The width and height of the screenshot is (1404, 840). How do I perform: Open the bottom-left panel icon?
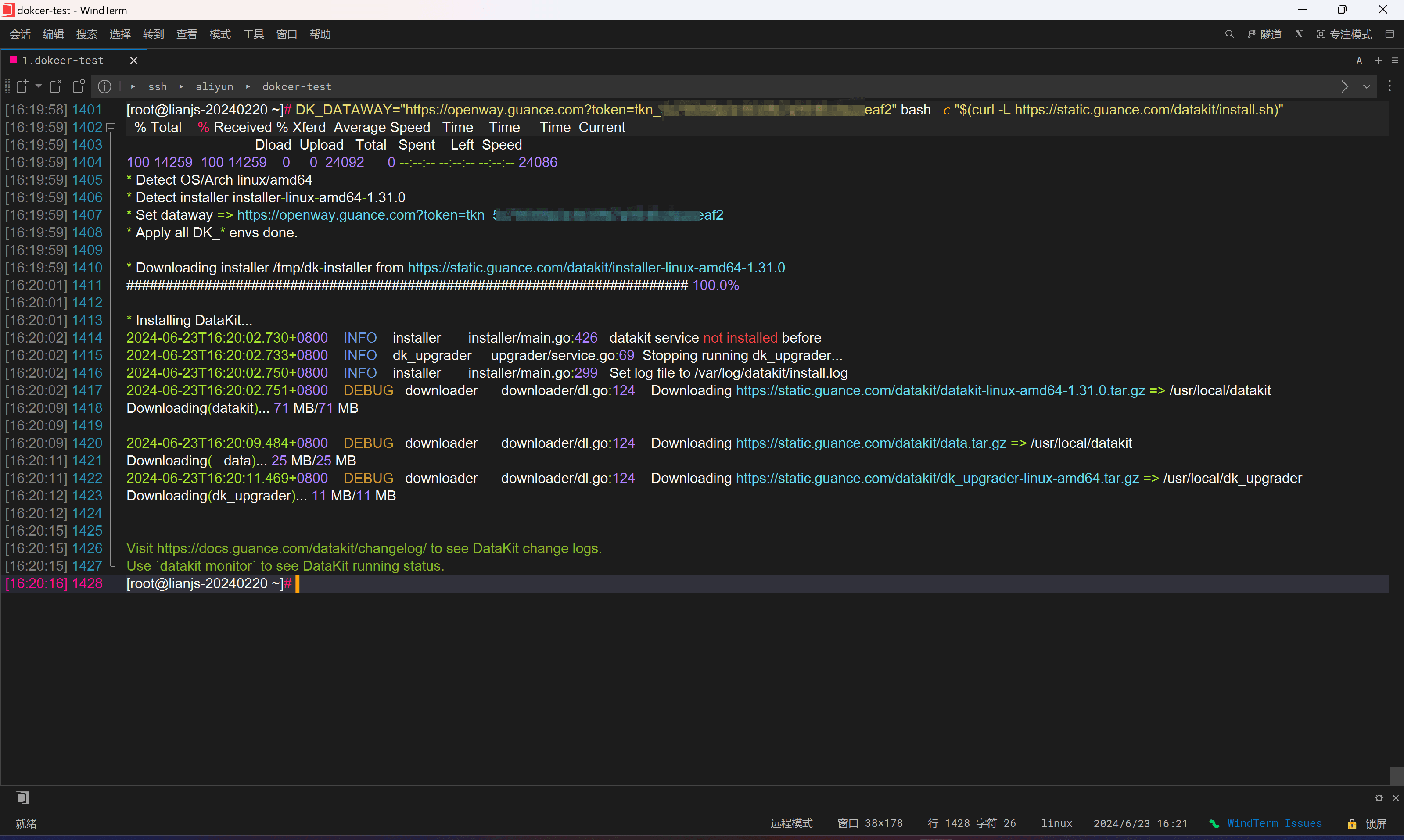[x=22, y=797]
